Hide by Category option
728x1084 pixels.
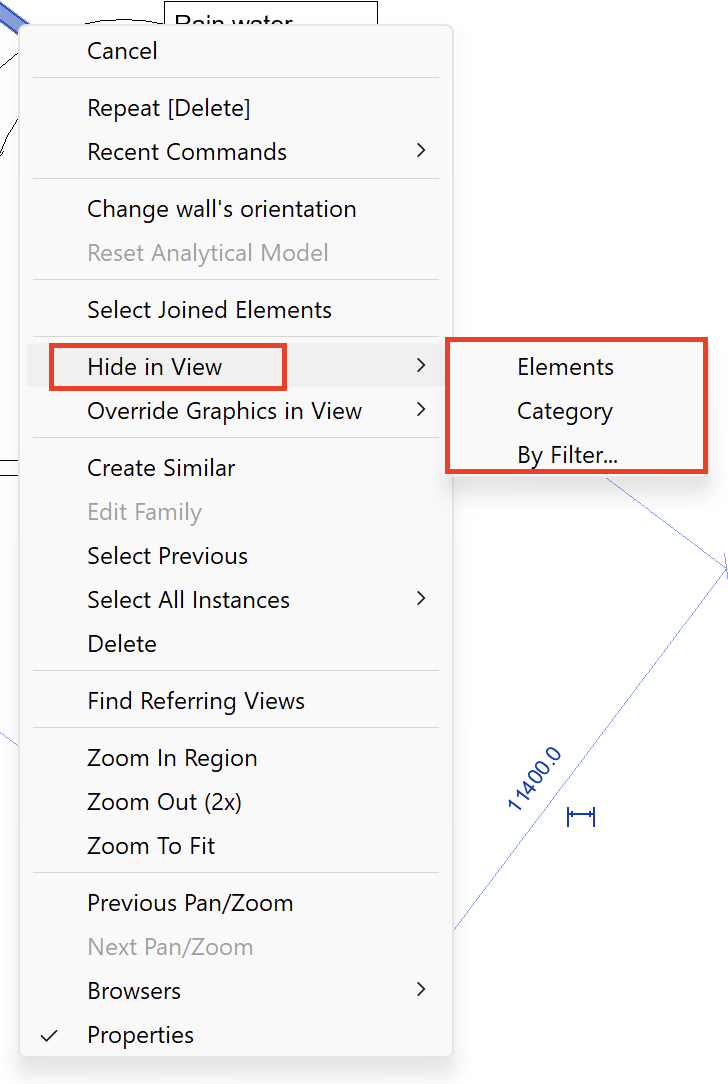[564, 411]
